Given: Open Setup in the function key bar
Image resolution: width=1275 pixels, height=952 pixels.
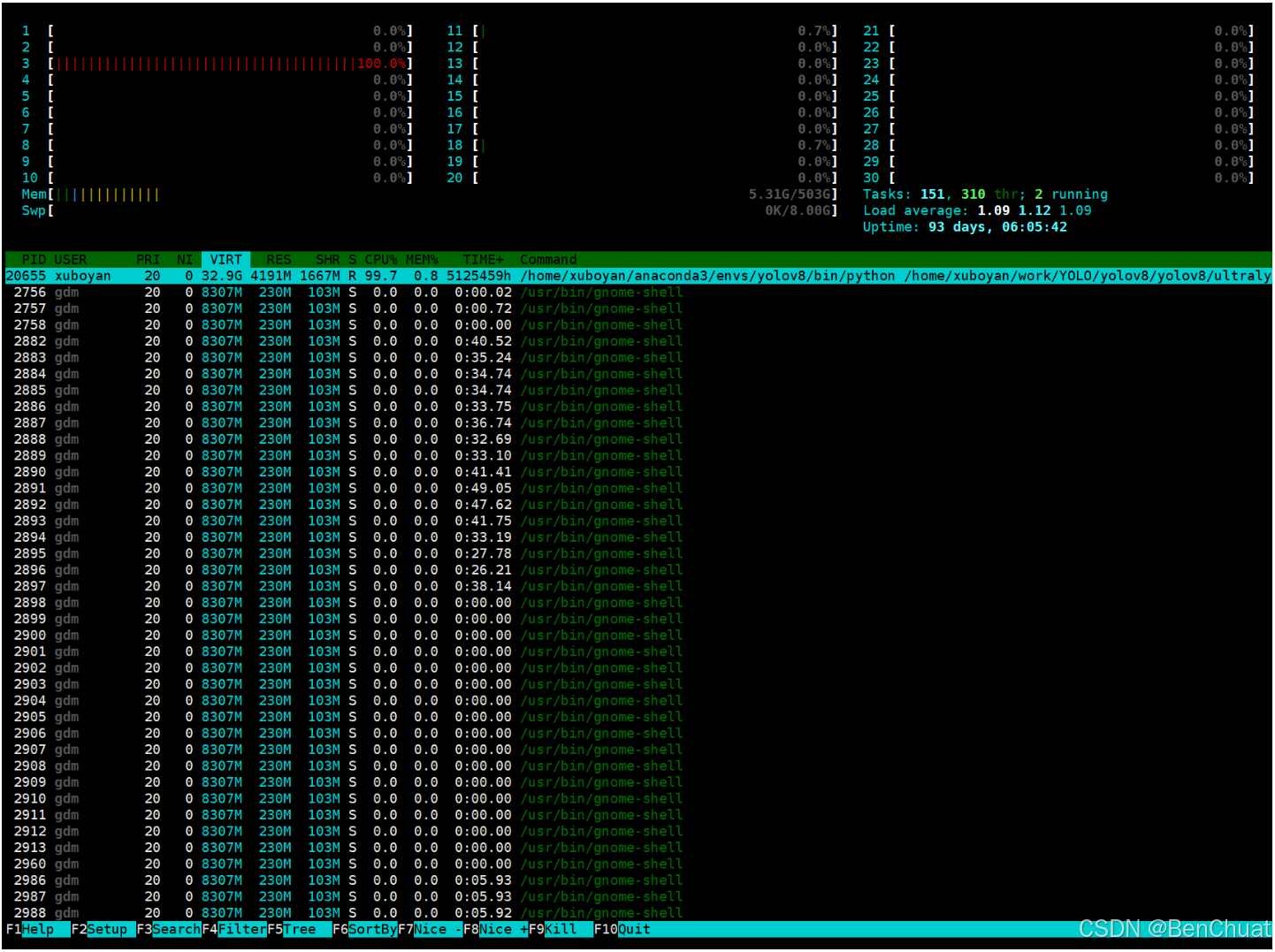Looking at the screenshot, I should point(103,929).
